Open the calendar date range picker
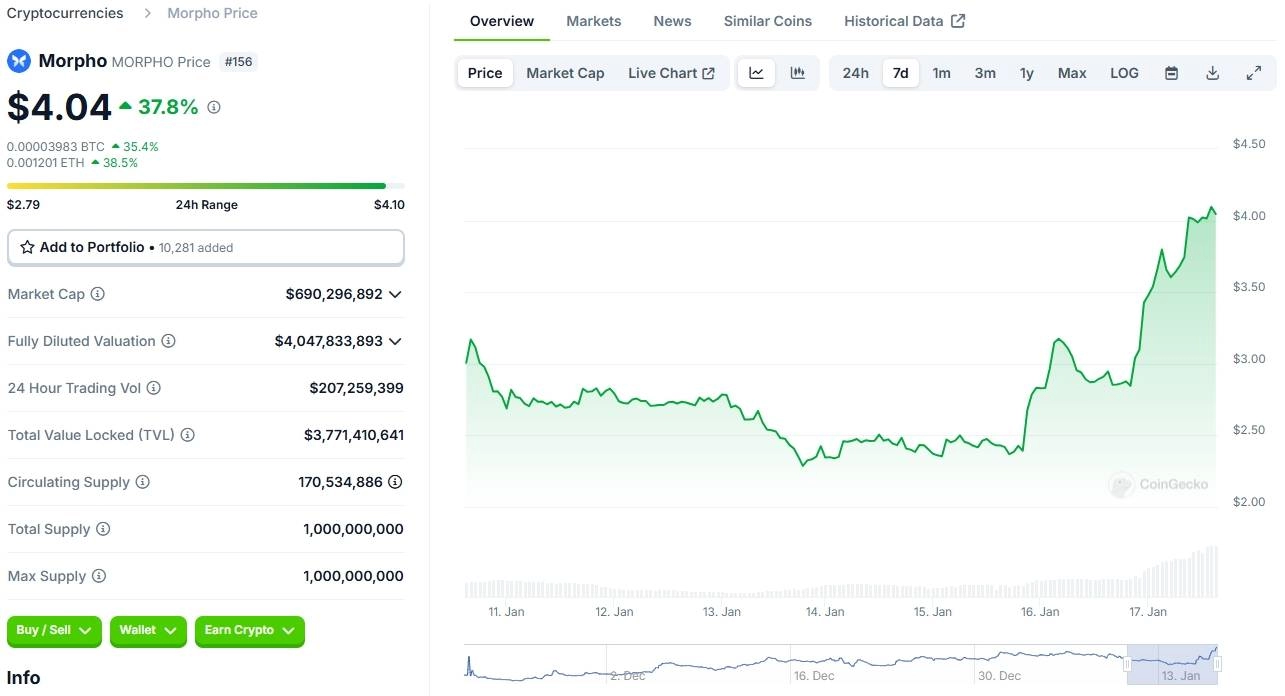 pos(1171,73)
